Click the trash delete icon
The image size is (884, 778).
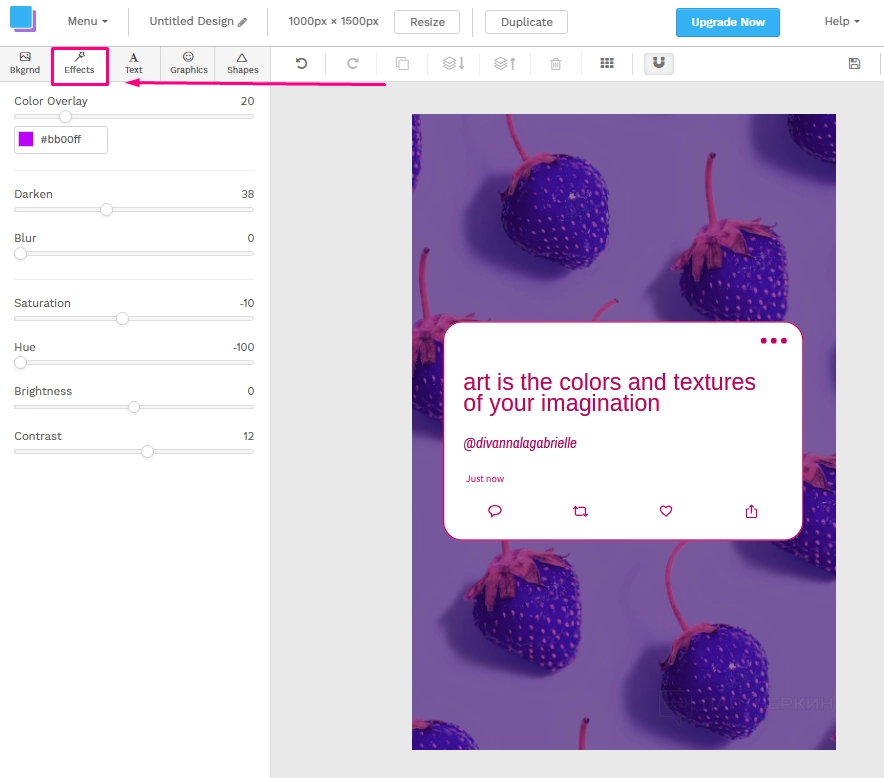(556, 64)
